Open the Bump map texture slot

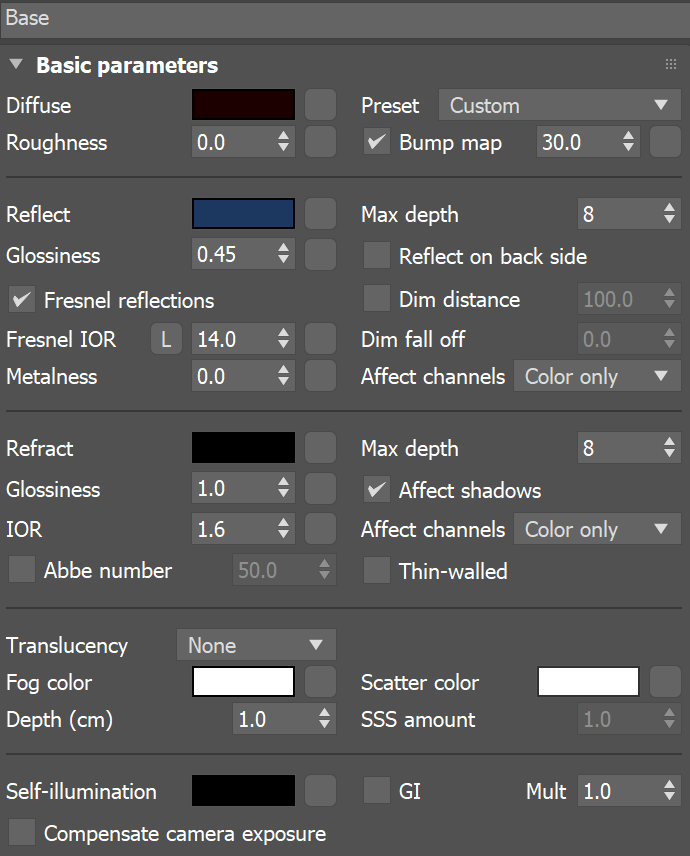[x=664, y=142]
